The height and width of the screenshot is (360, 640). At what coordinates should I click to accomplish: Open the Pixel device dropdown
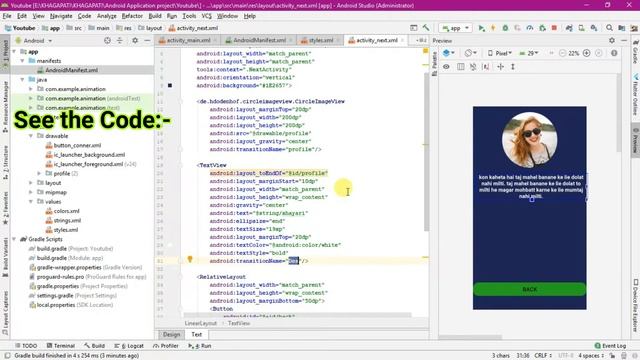coord(500,53)
